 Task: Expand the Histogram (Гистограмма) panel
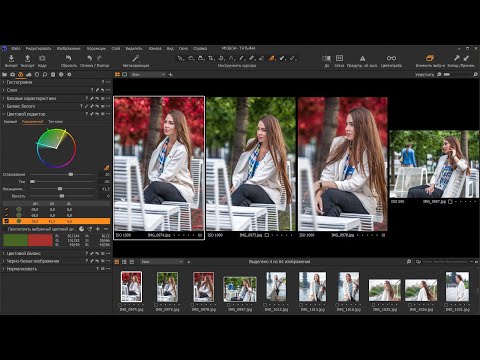4,82
